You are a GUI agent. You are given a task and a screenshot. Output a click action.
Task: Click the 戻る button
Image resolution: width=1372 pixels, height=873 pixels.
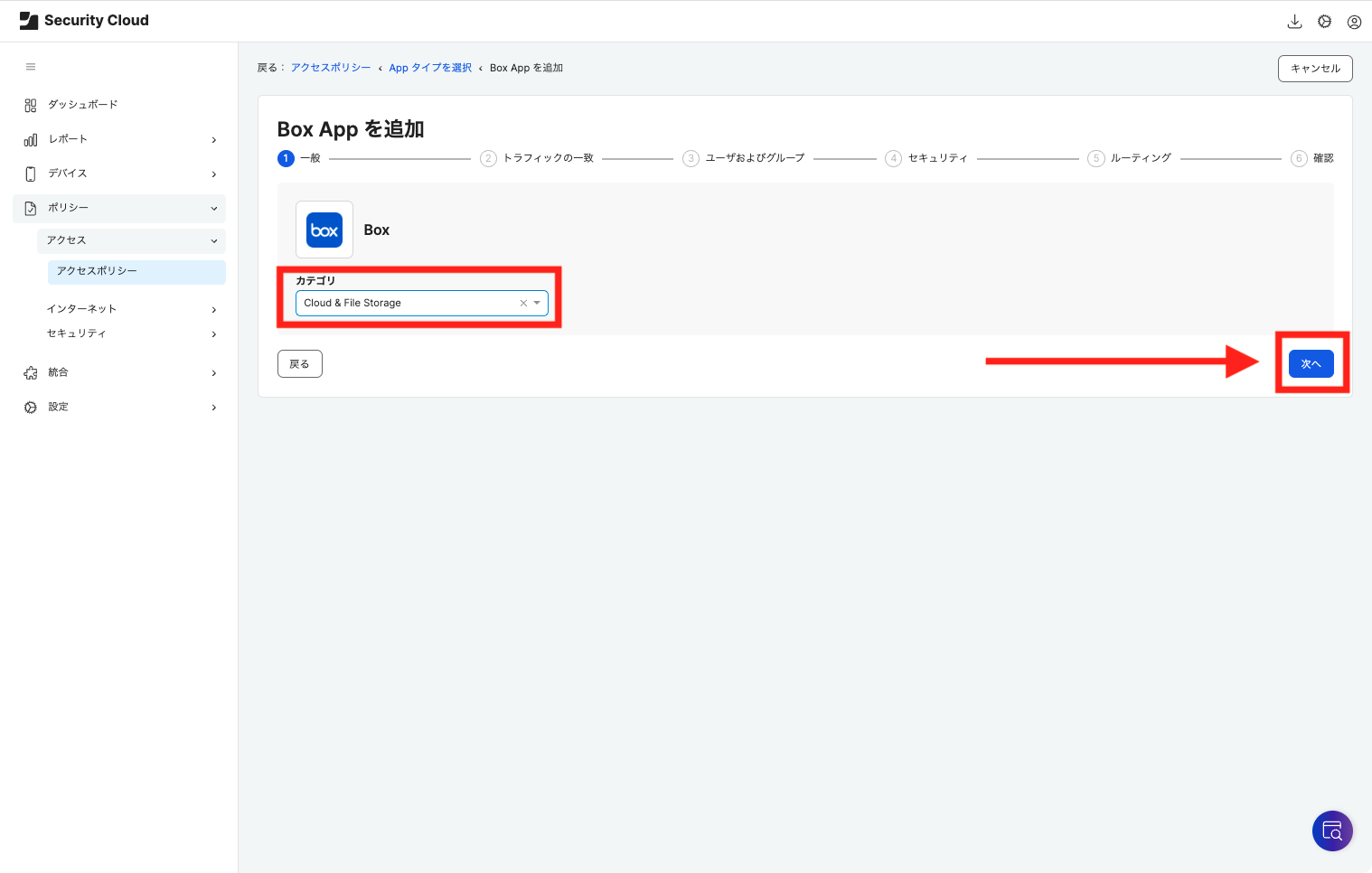300,363
